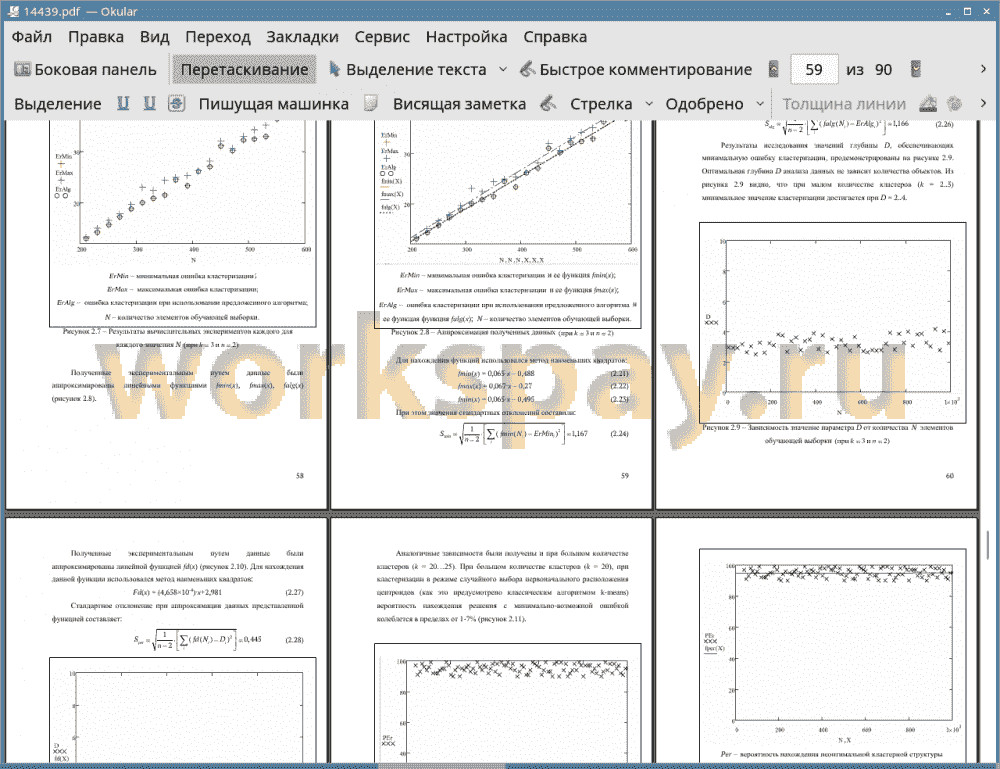Screen dimensions: 1000x769
Task: Open the Настройка menu
Action: pyautogui.click(x=466, y=37)
